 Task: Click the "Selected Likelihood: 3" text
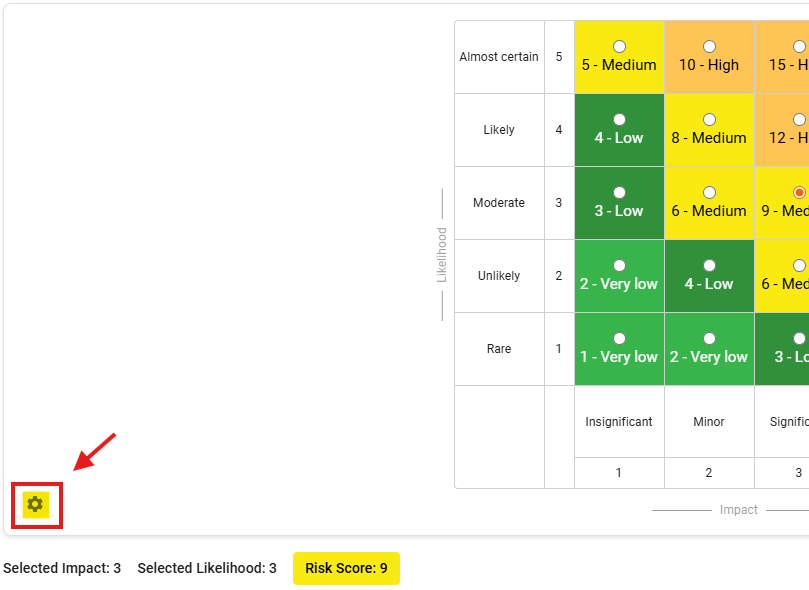pos(207,568)
